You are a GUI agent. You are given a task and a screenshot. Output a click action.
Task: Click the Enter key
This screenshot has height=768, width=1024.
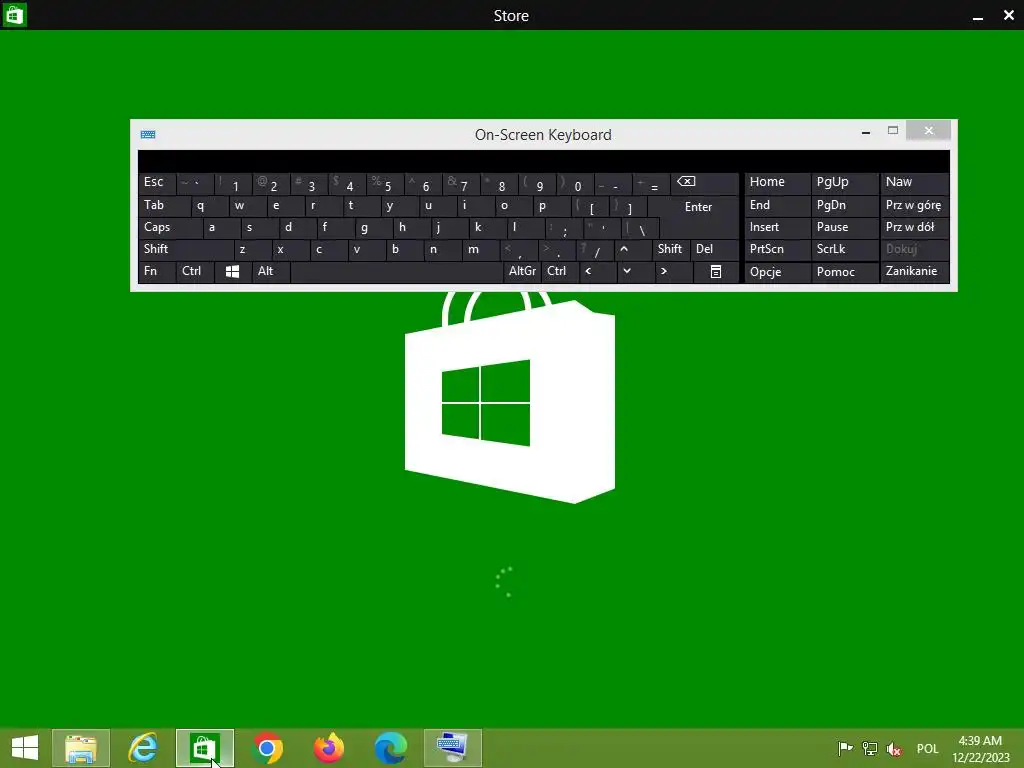(698, 216)
